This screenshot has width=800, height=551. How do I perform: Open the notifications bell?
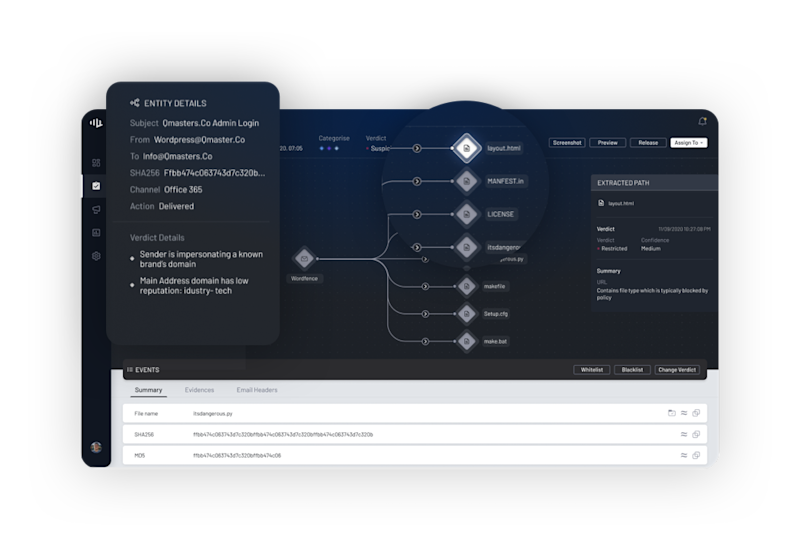coord(703,121)
